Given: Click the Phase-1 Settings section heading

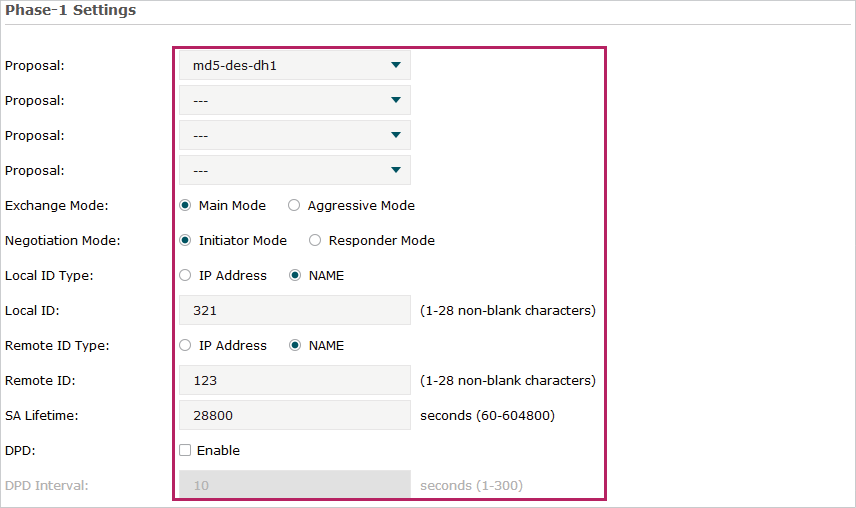Looking at the screenshot, I should 71,11.
